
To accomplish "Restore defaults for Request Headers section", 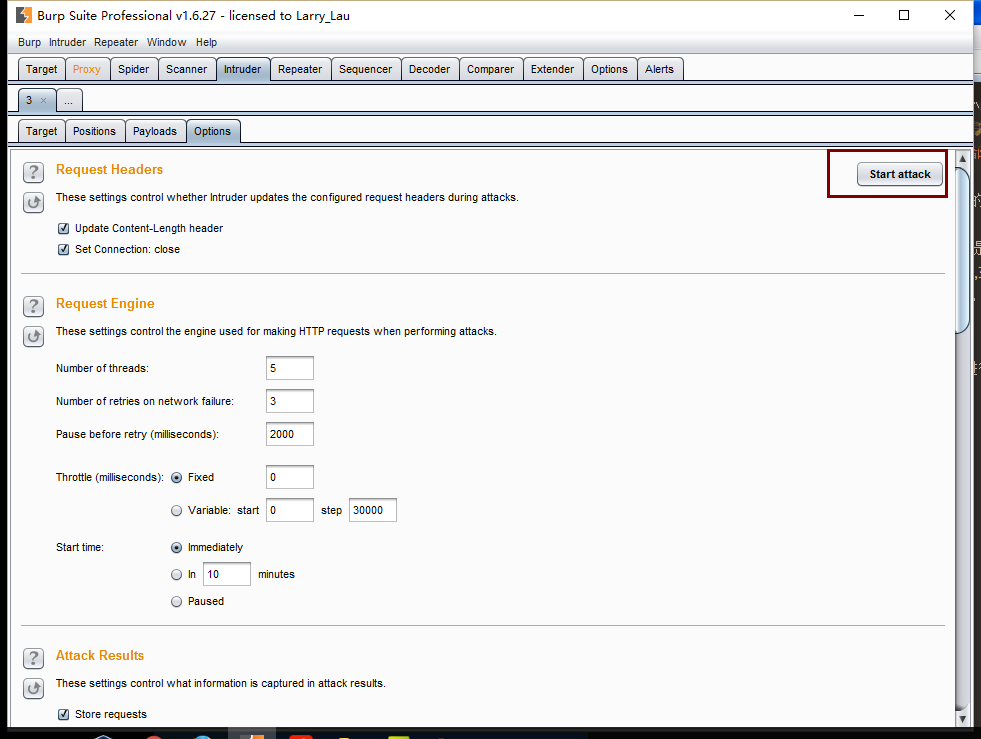I will point(34,202).
